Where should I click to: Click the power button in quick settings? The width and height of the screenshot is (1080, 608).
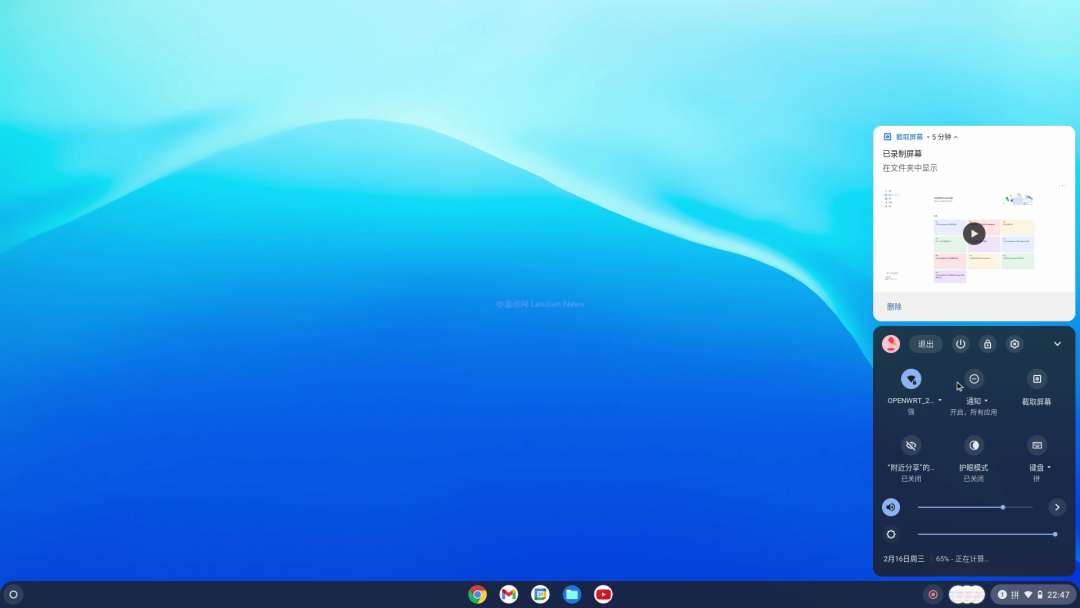pyautogui.click(x=960, y=344)
